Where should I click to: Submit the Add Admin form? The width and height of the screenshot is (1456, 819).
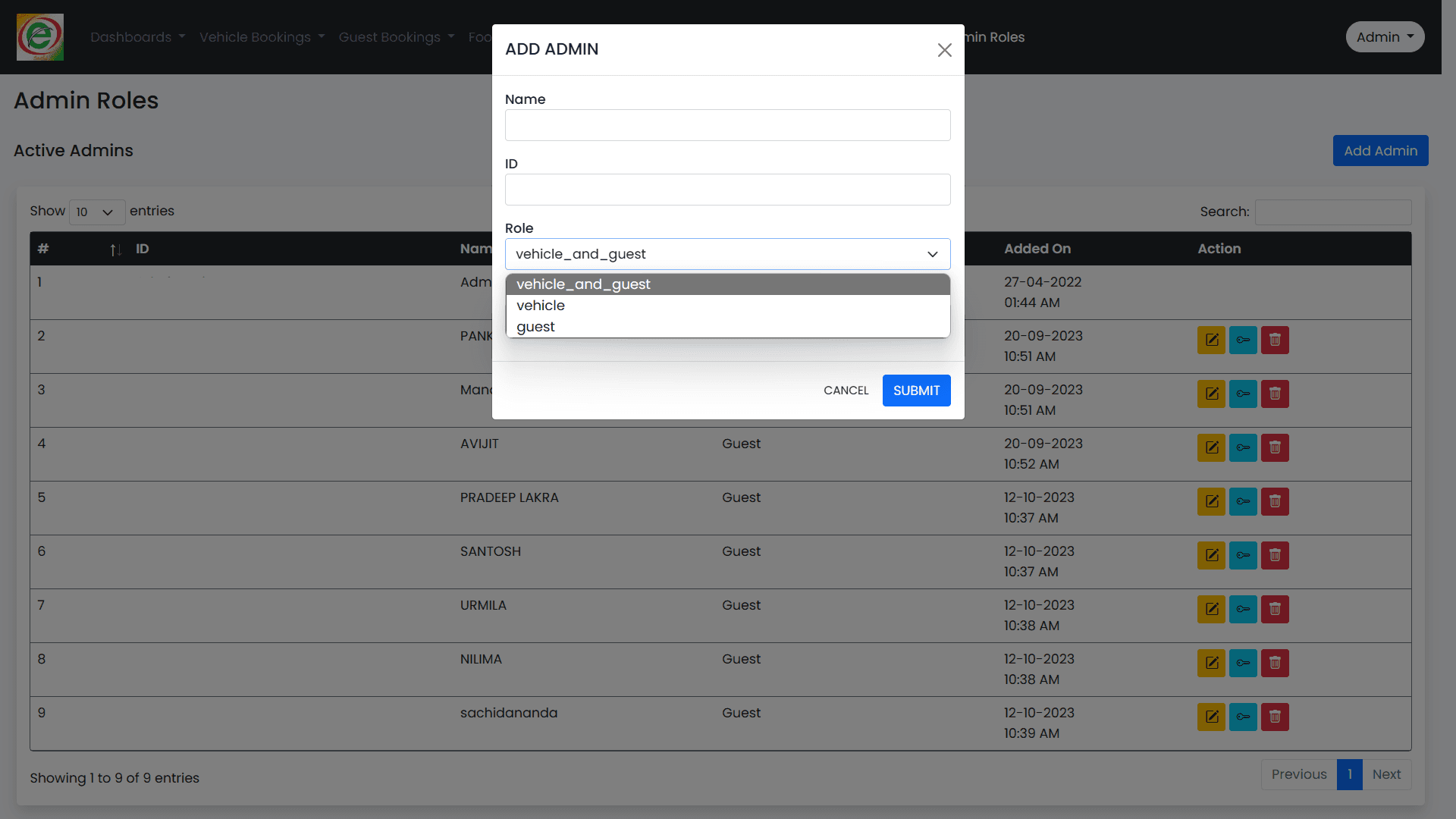pos(916,390)
